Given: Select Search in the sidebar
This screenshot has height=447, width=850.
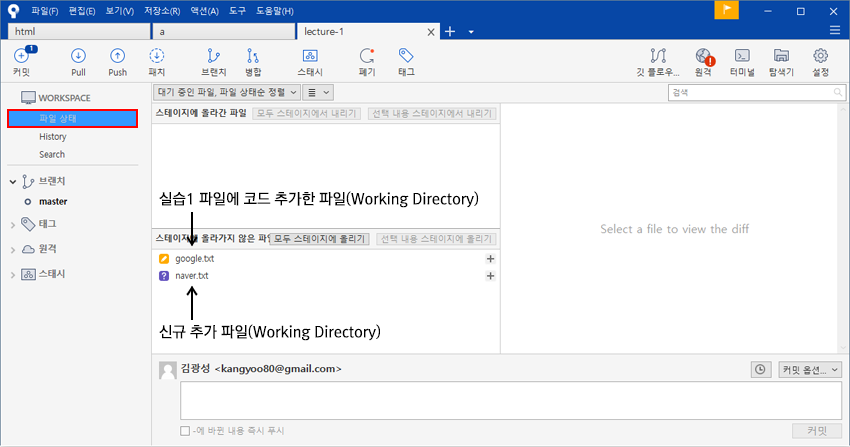Looking at the screenshot, I should pos(52,154).
